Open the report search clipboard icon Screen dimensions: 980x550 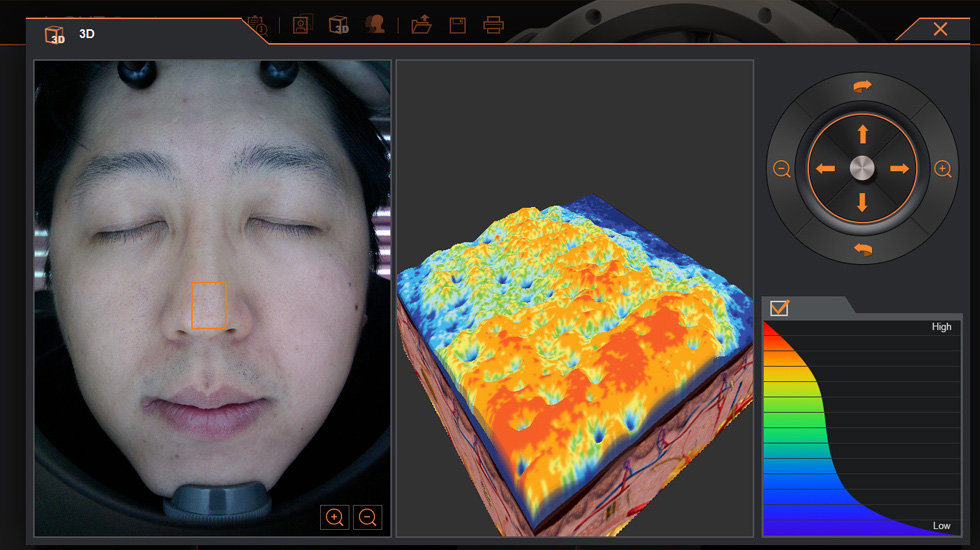pyautogui.click(x=258, y=25)
